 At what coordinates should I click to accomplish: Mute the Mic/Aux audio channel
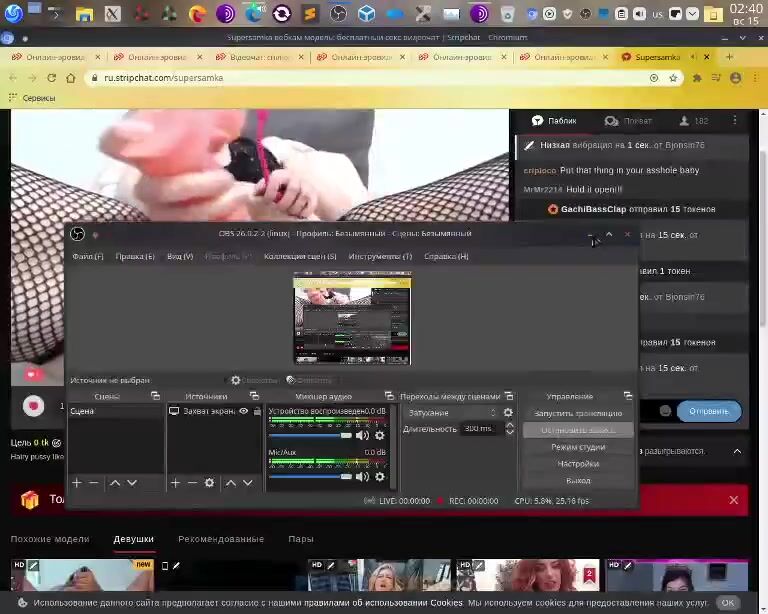(x=362, y=476)
